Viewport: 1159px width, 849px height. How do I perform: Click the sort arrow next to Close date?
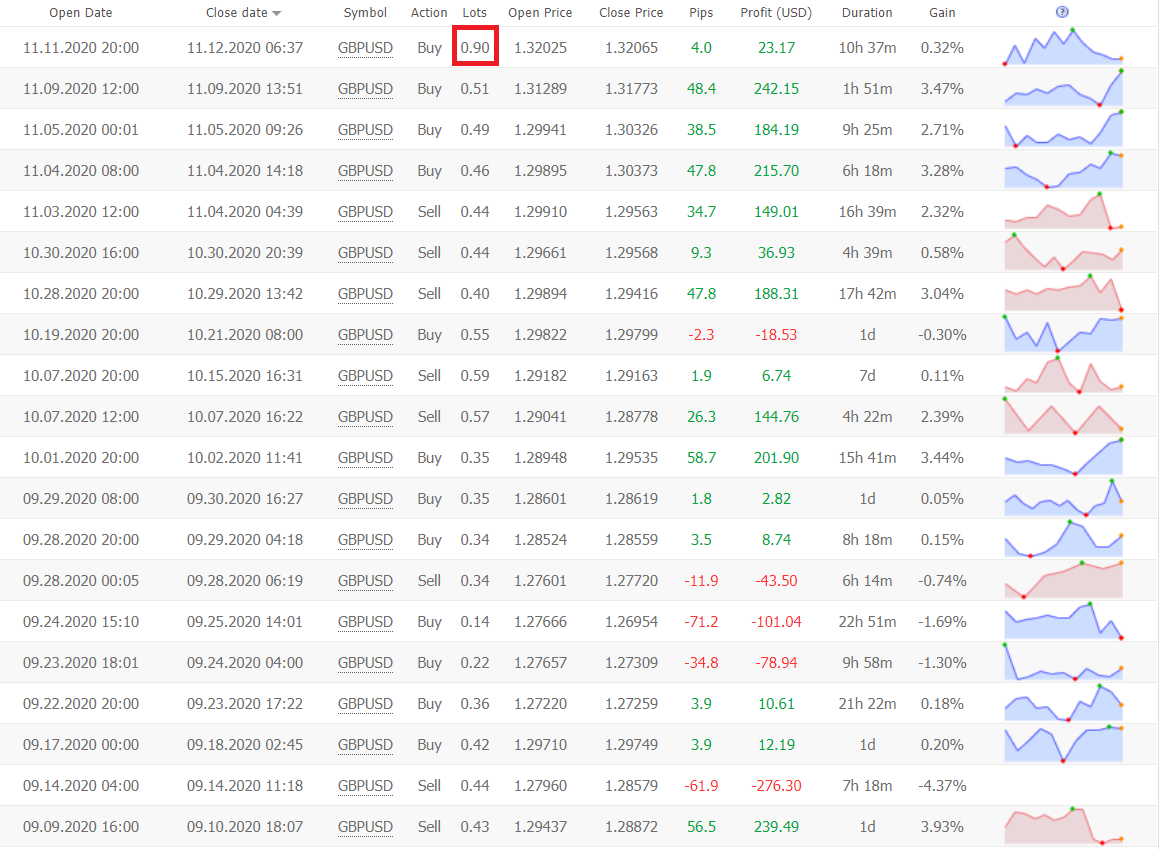[277, 13]
